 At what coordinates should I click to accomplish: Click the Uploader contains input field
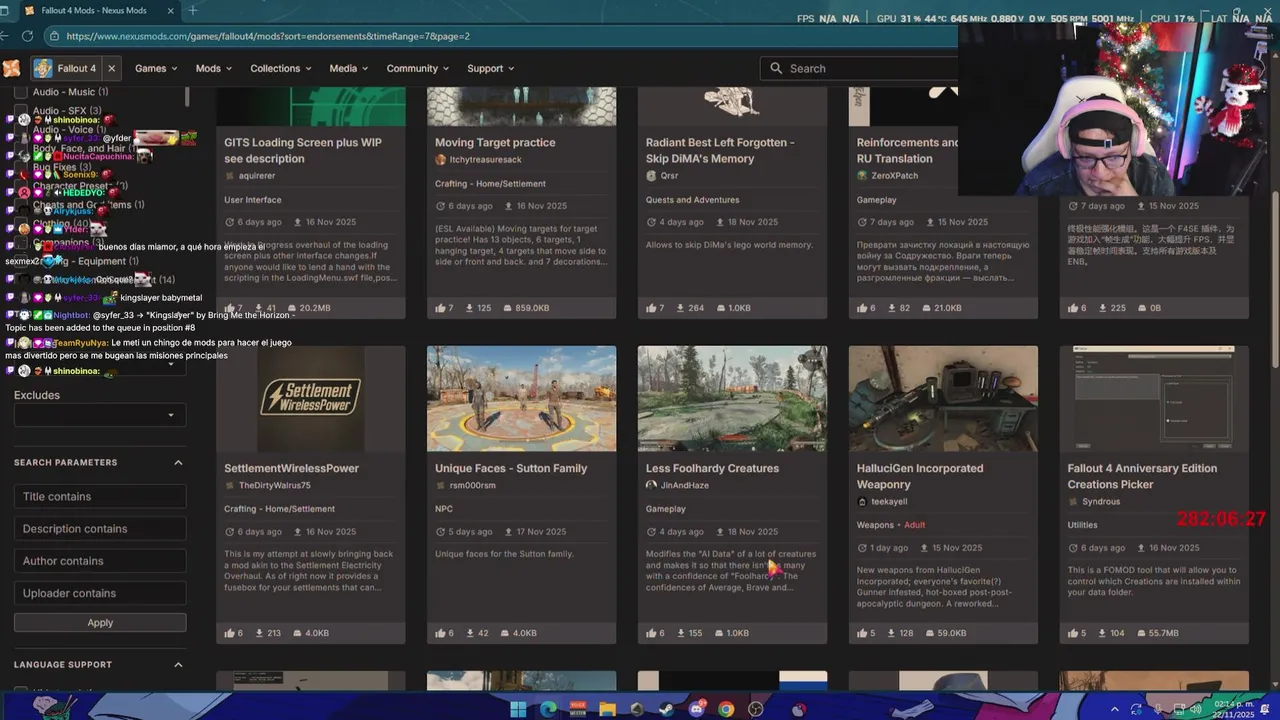(100, 593)
